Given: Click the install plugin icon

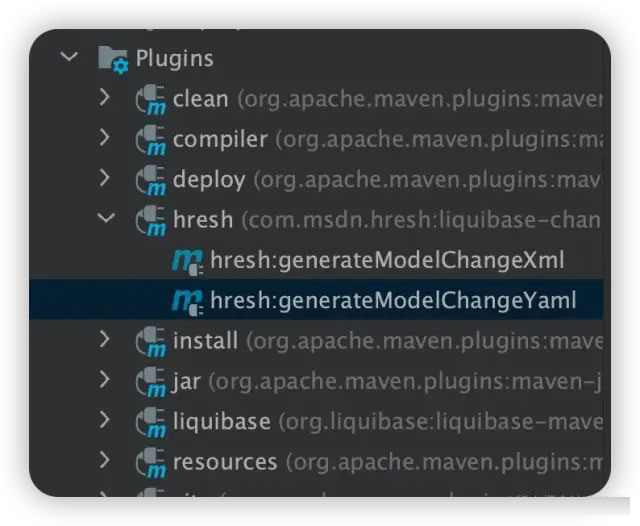Looking at the screenshot, I should coord(151,342).
